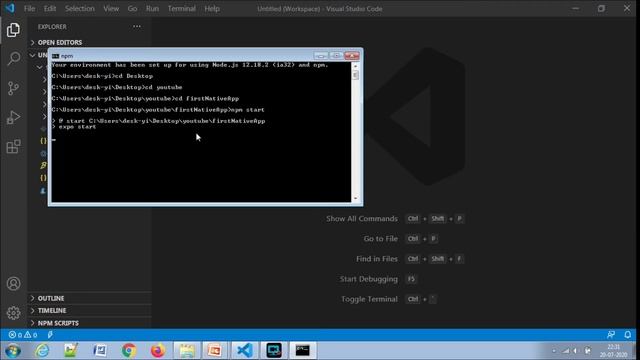The height and width of the screenshot is (360, 640).
Task: Open the Help menu
Action: (x=212, y=9)
